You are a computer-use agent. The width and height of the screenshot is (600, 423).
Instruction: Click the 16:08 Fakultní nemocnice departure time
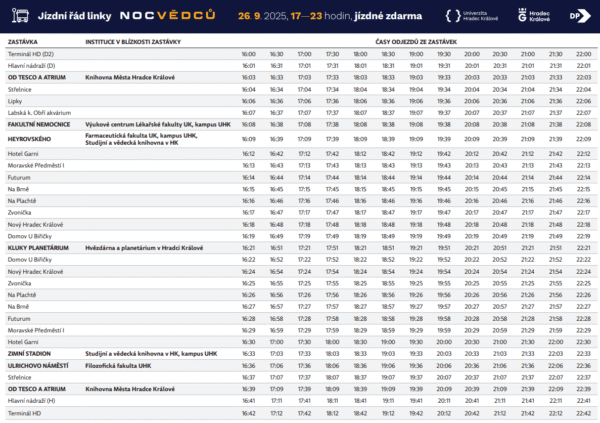(249, 124)
